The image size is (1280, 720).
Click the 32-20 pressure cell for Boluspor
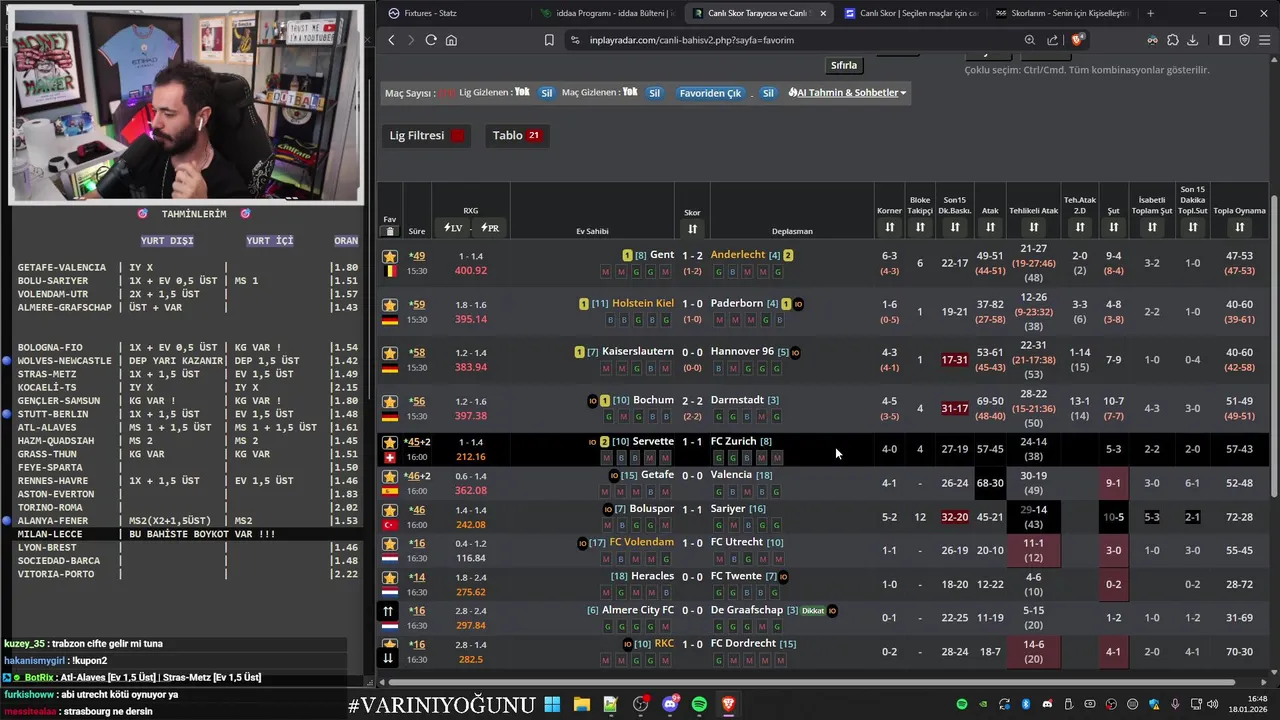pyautogui.click(x=955, y=517)
